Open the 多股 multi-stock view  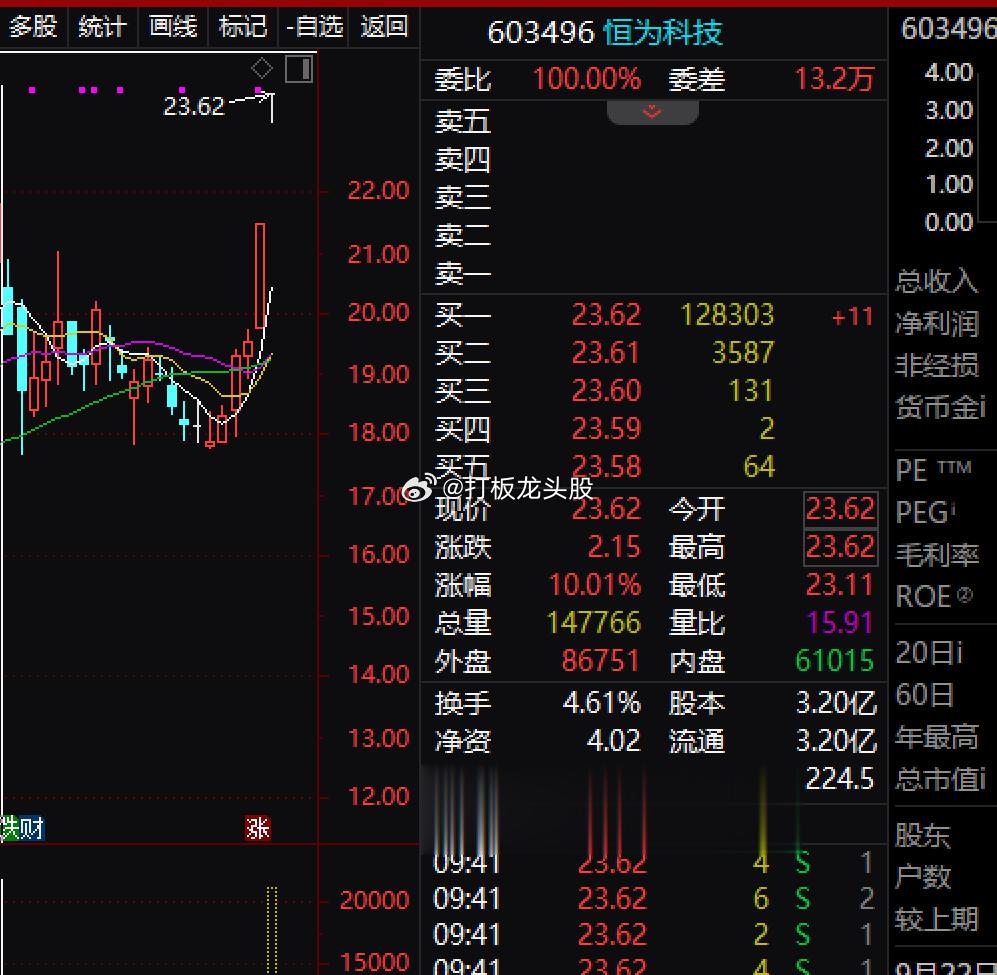tap(33, 27)
